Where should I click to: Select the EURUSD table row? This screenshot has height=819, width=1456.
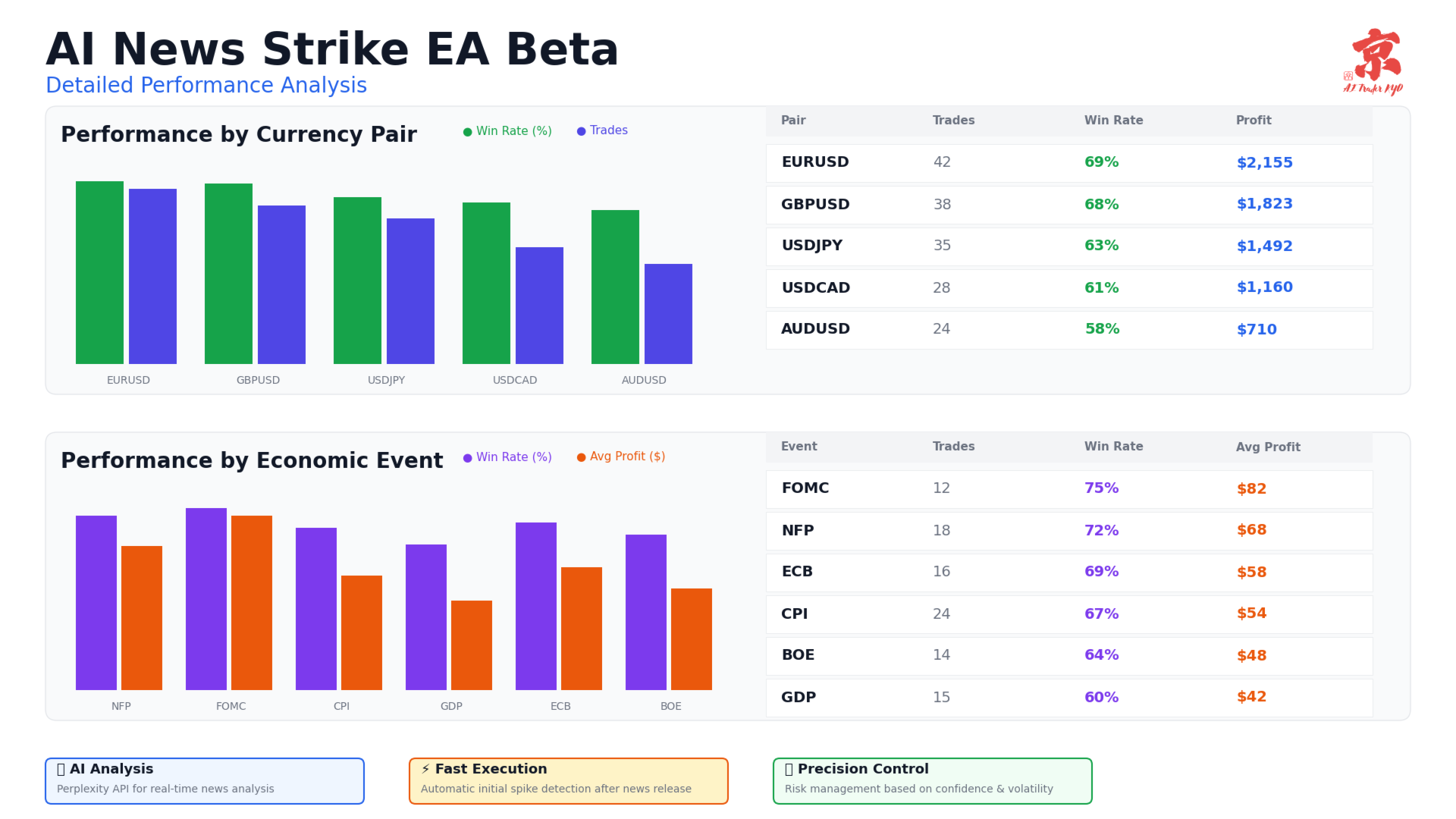[1068, 163]
